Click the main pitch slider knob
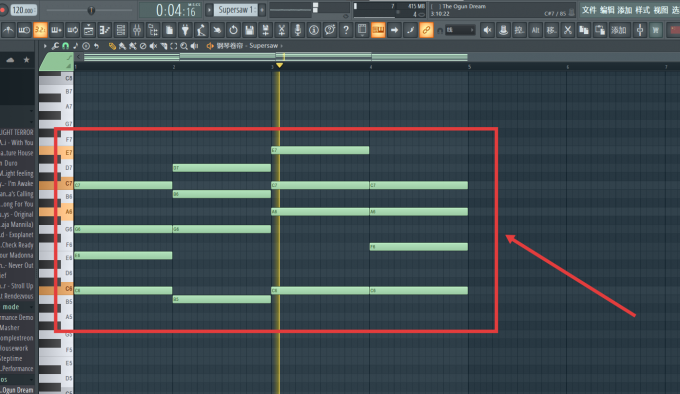This screenshot has height=394, width=680. pyautogui.click(x=91, y=10)
